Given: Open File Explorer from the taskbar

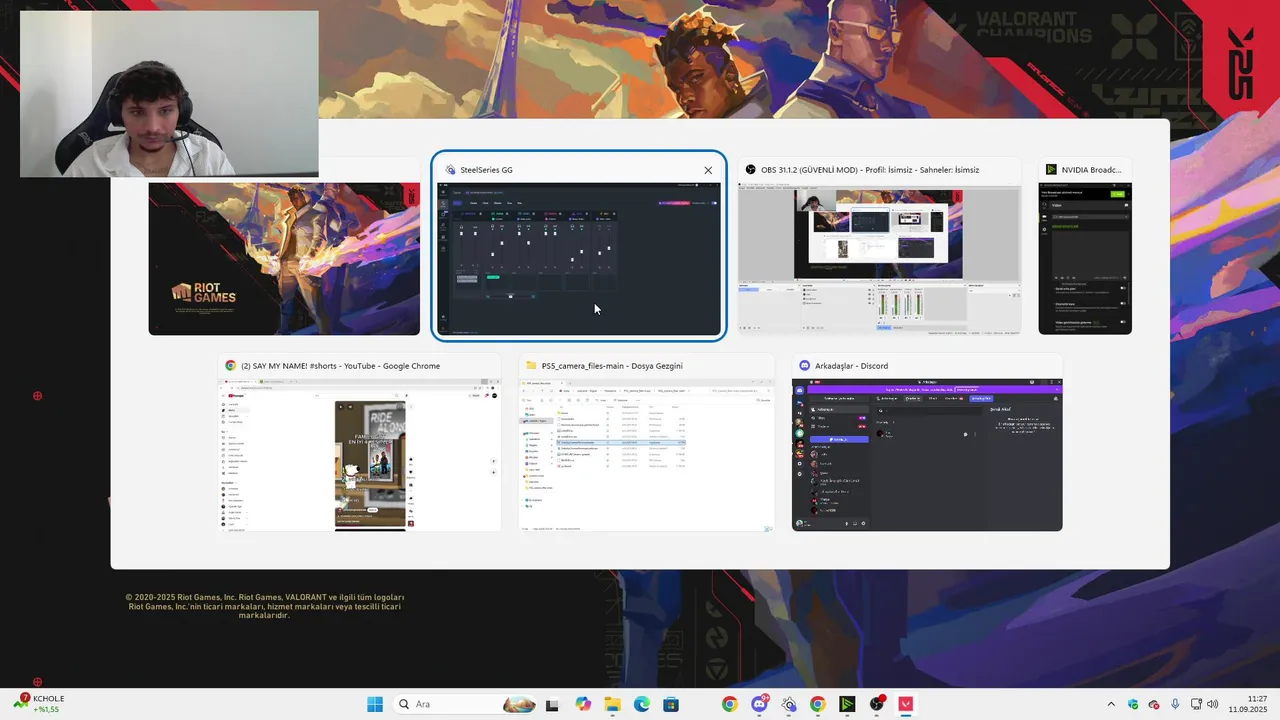Looking at the screenshot, I should 612,704.
